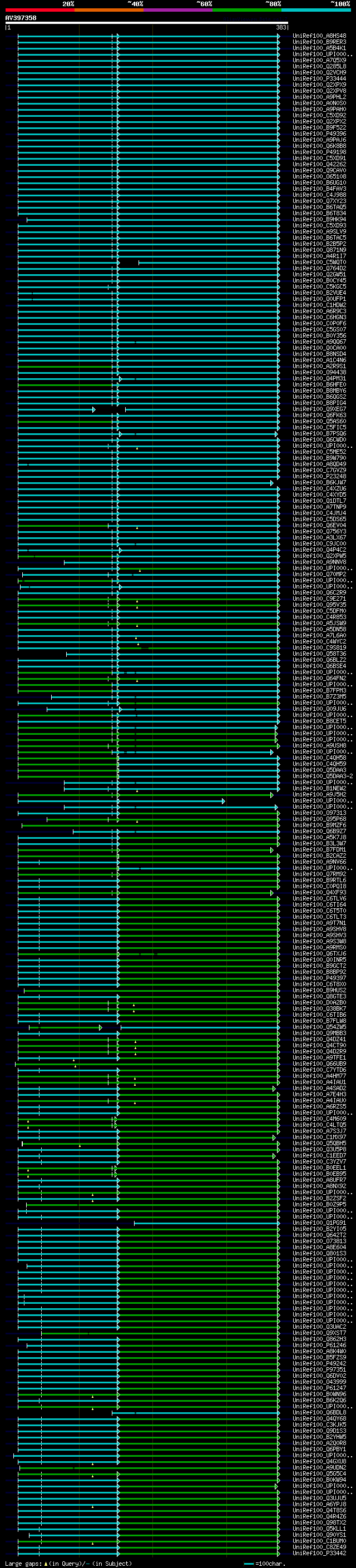The height and width of the screenshot is (1568, 356).
Task: Click the purple ~60% identity legend bar
Action: [x=179, y=10]
